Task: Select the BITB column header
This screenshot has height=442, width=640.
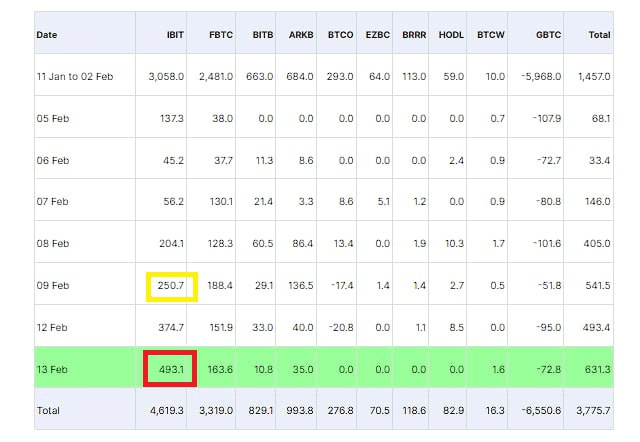Action: click(x=263, y=35)
